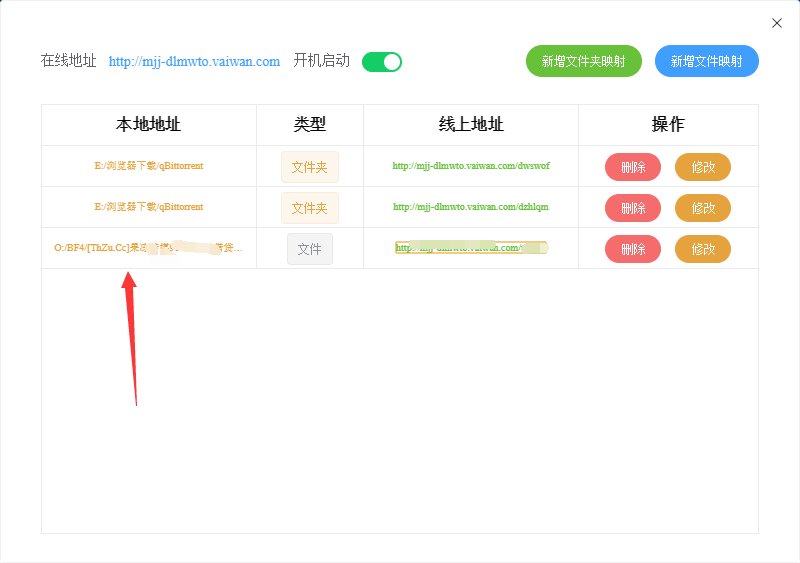This screenshot has height=563, width=800.
Task: Click the 类型 column header
Action: 310,124
